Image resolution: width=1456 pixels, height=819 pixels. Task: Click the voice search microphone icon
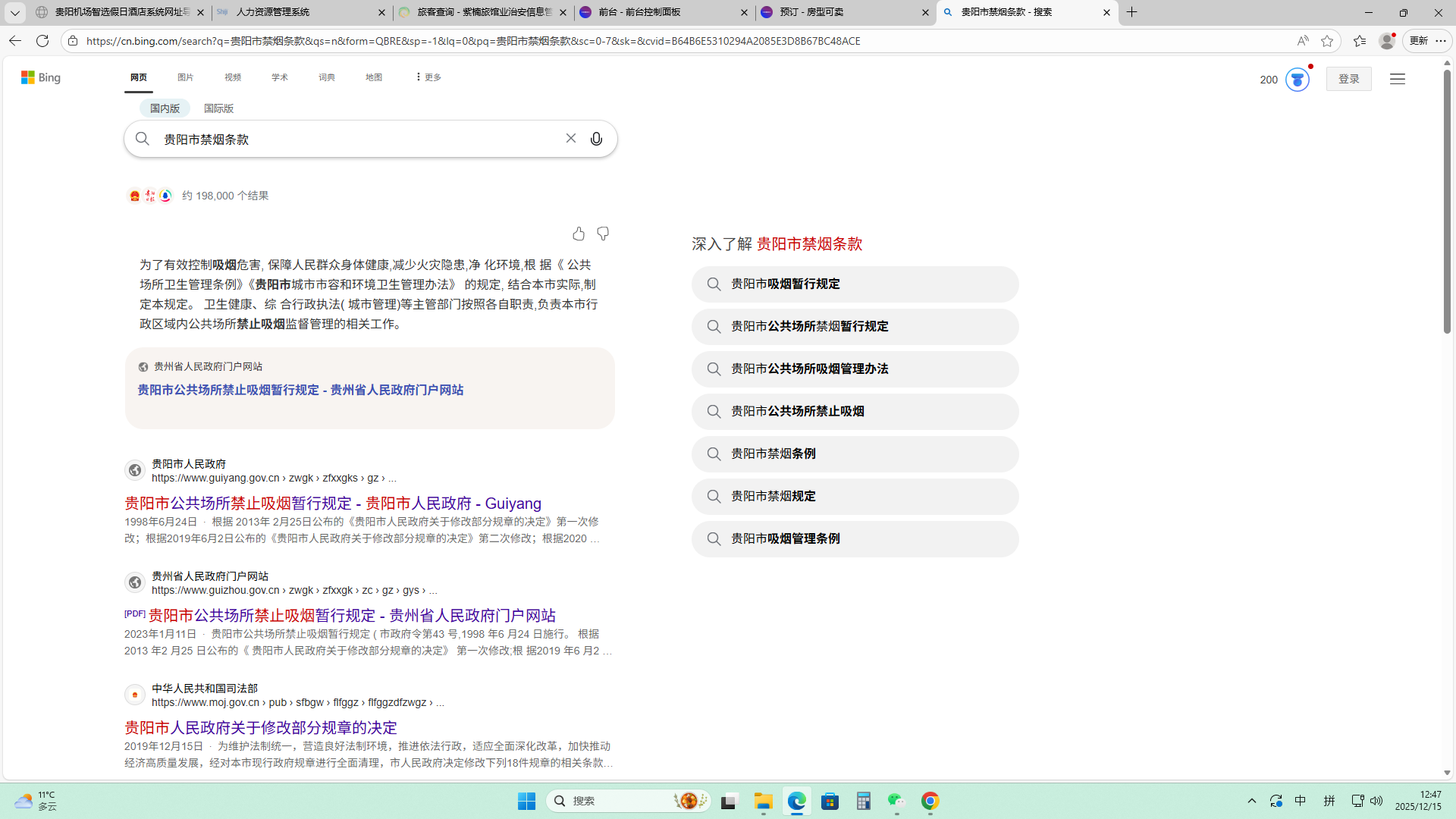(x=596, y=139)
